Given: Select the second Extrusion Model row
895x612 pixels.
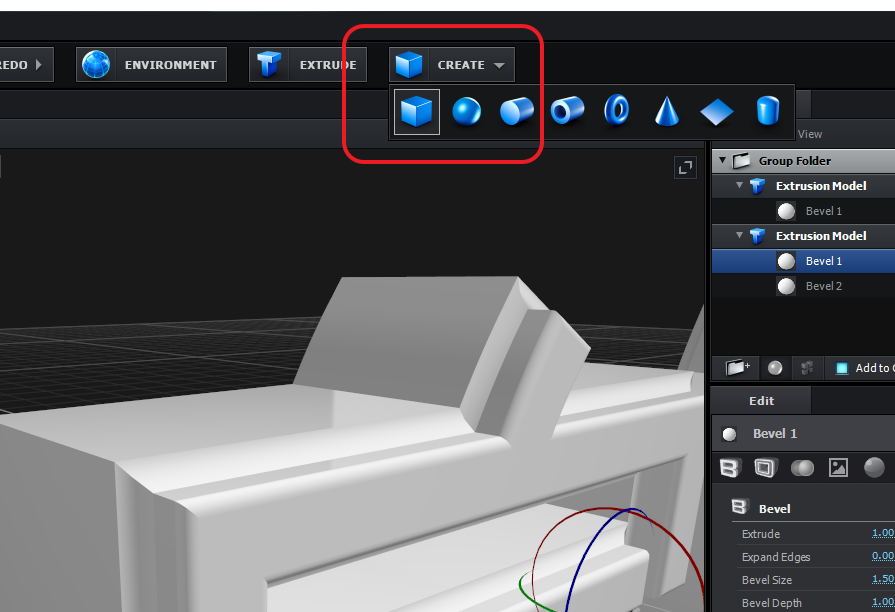Looking at the screenshot, I should click(804, 236).
